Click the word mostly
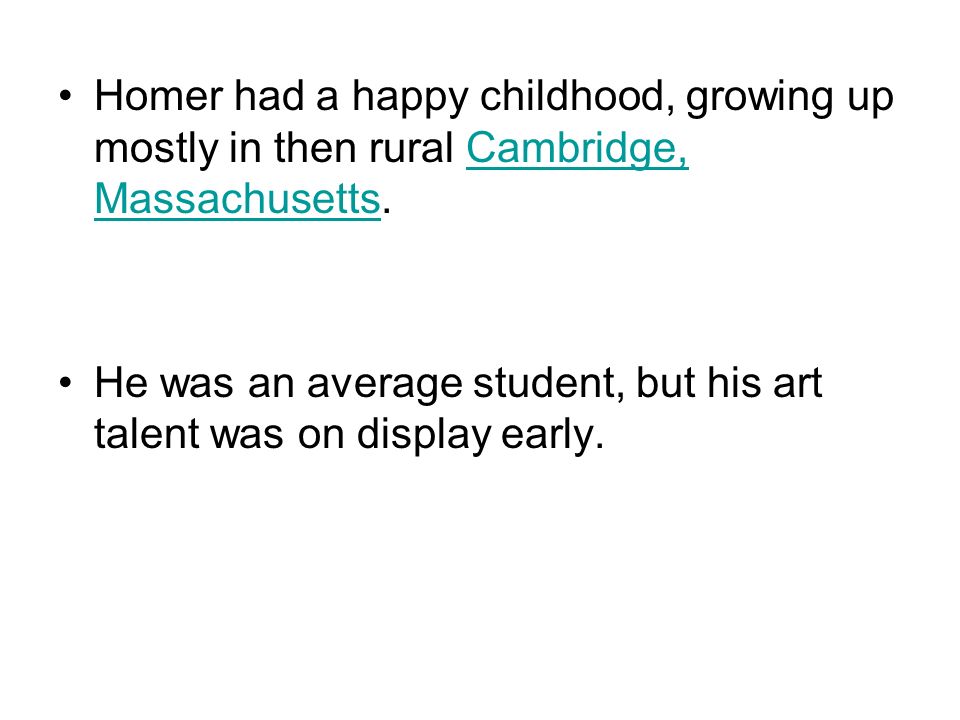960x720 pixels. pyautogui.click(x=156, y=149)
